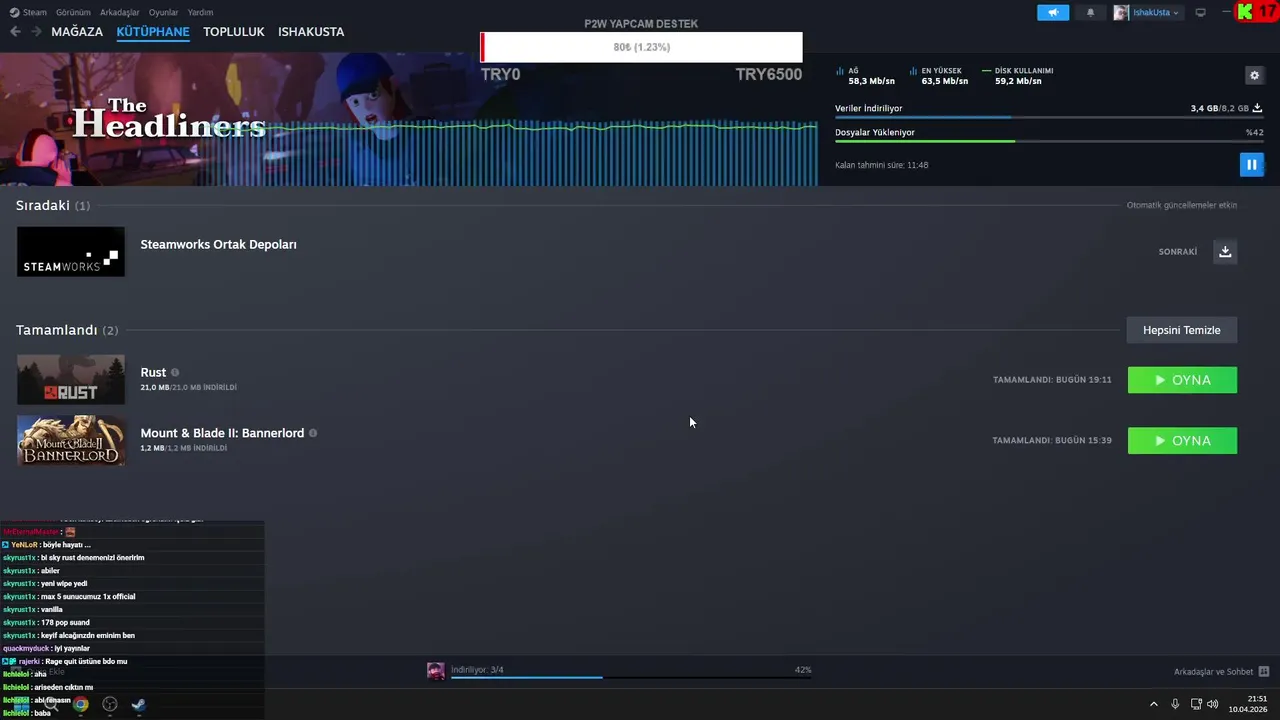The width and height of the screenshot is (1280, 720).
Task: Click the Kalan tahmini süre text
Action: tap(881, 165)
